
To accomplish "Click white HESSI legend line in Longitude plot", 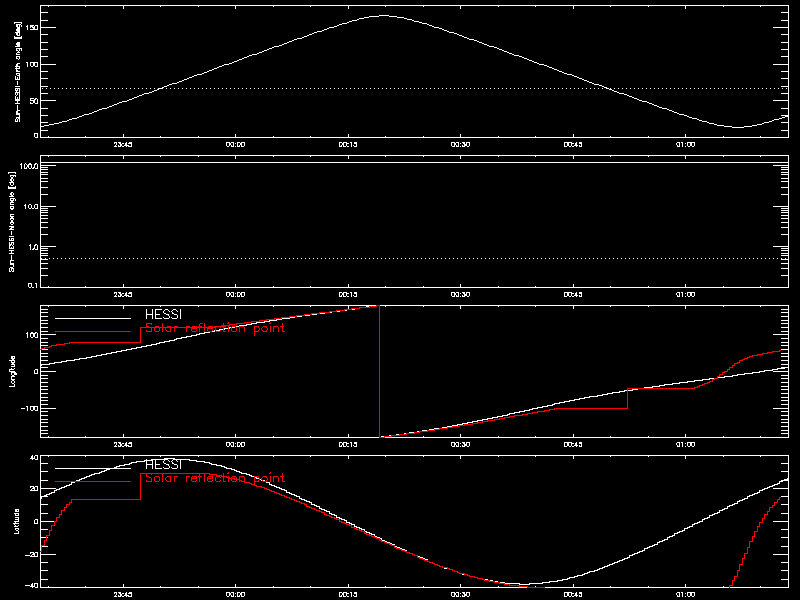I will tap(93, 318).
